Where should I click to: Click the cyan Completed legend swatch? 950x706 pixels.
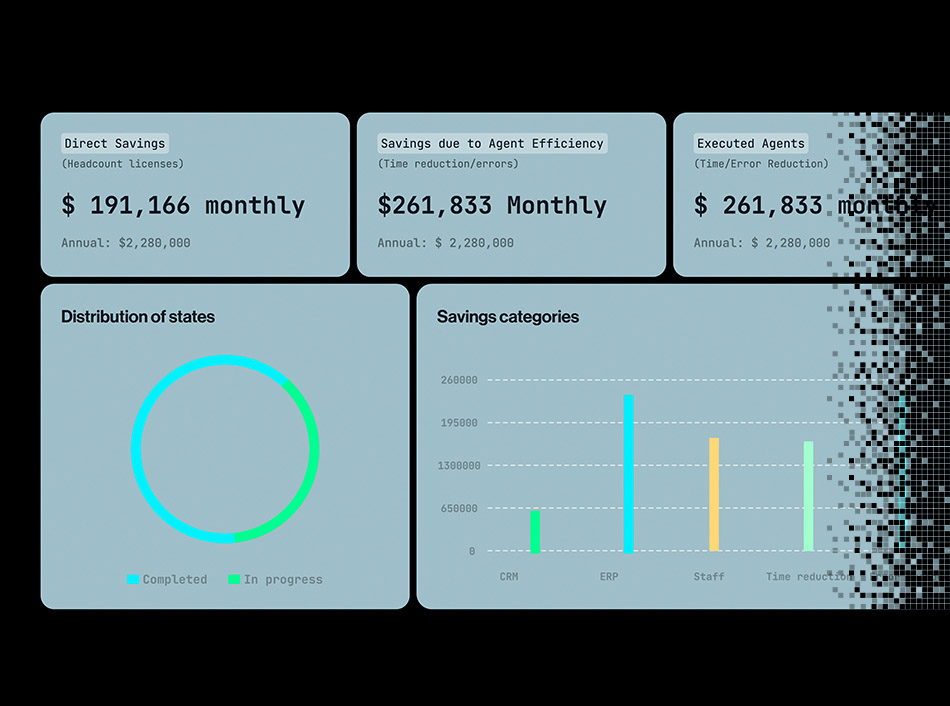pos(134,579)
